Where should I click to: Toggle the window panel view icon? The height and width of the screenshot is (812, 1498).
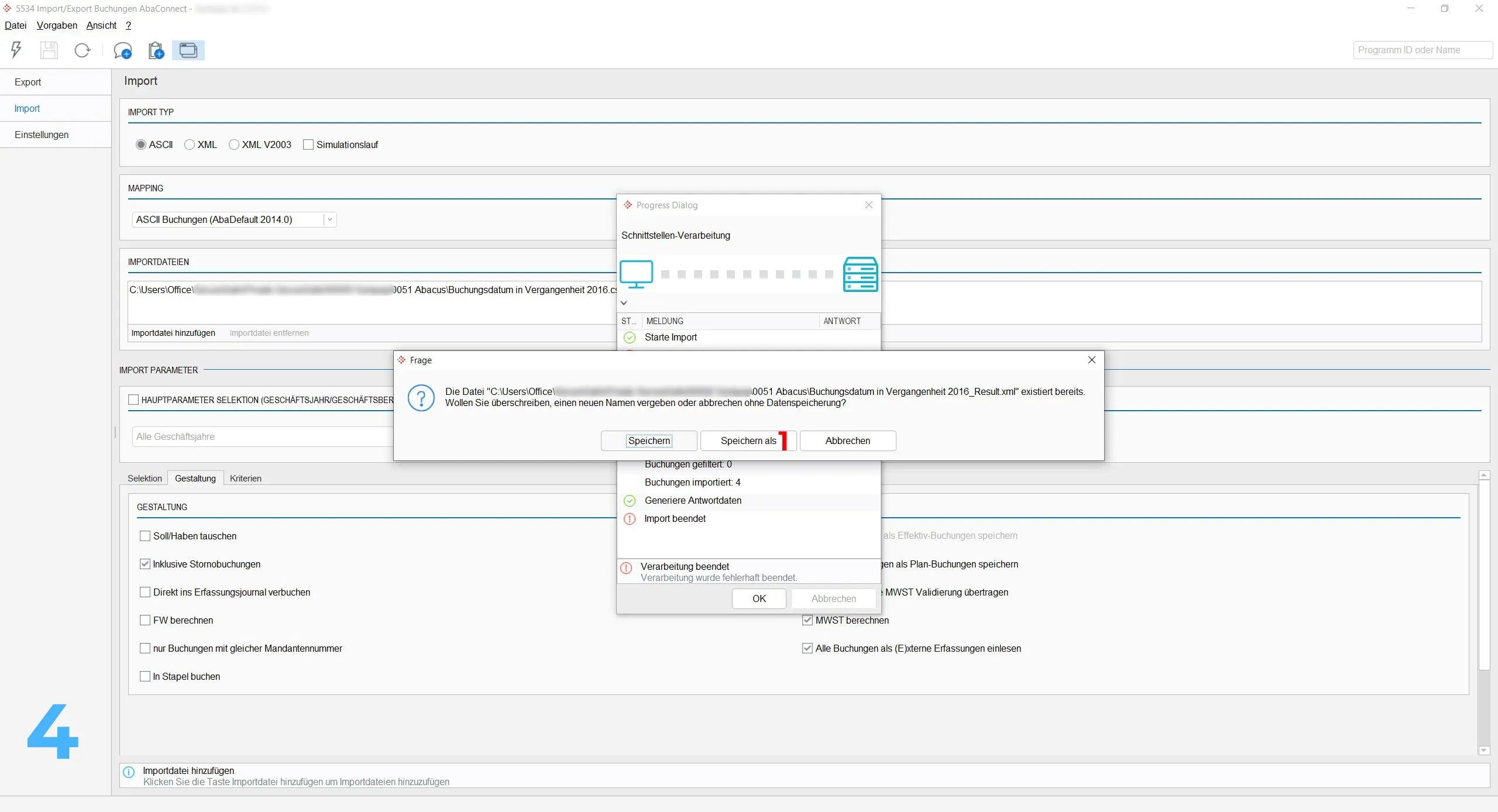tap(188, 50)
